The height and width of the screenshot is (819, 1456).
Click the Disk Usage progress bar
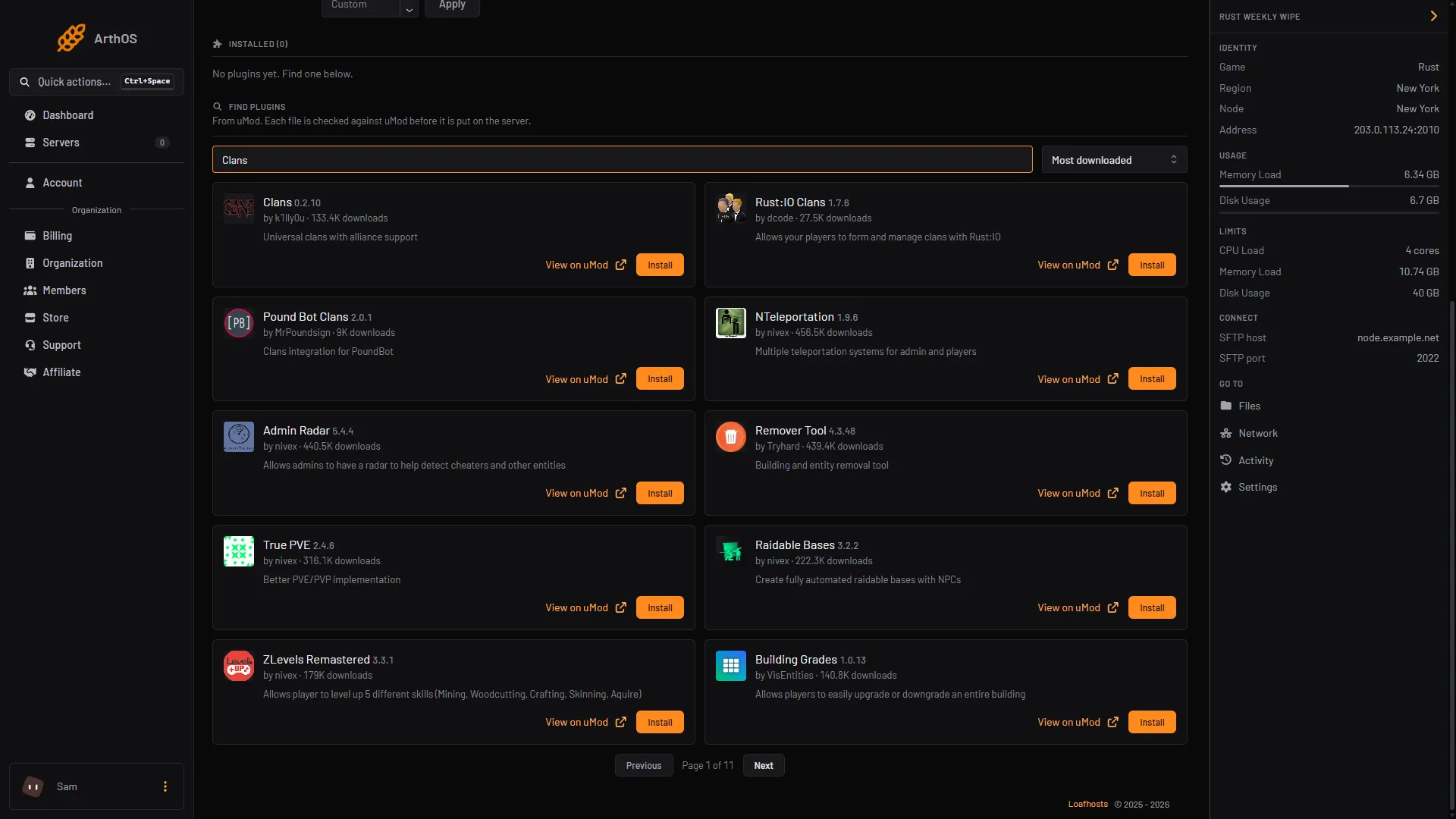[x=1329, y=212]
